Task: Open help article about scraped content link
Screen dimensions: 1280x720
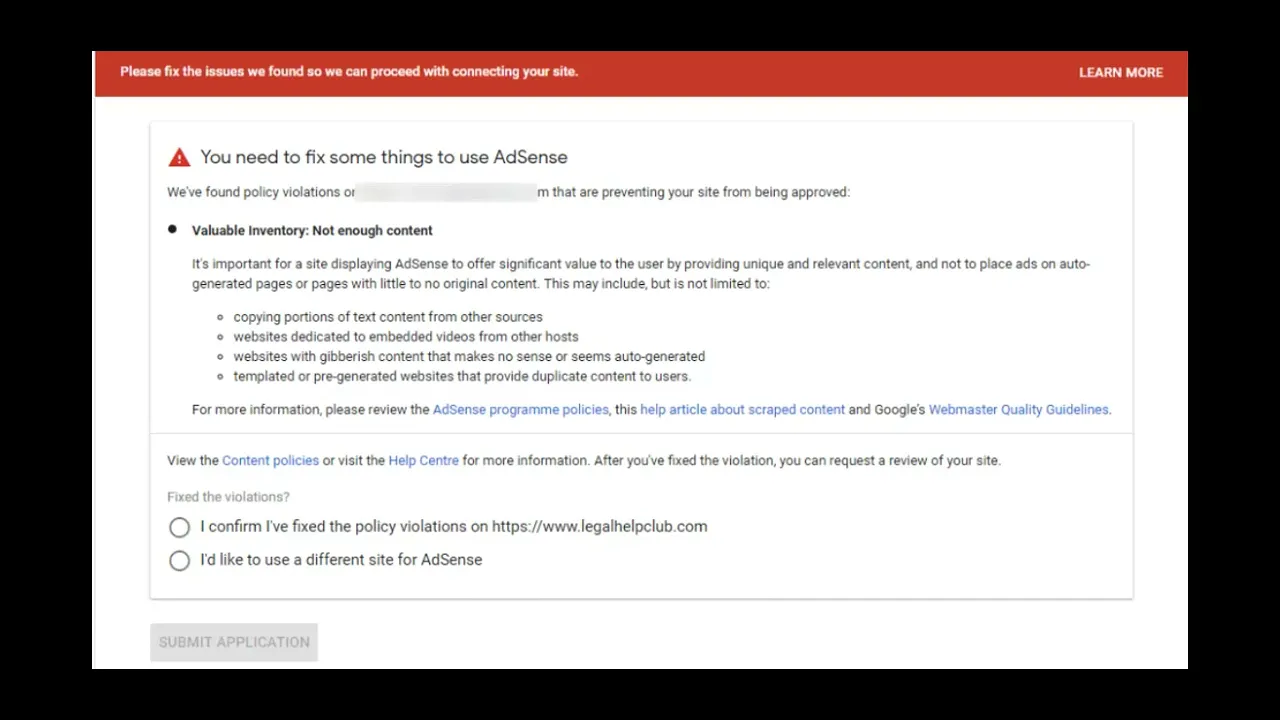Action: 742,410
